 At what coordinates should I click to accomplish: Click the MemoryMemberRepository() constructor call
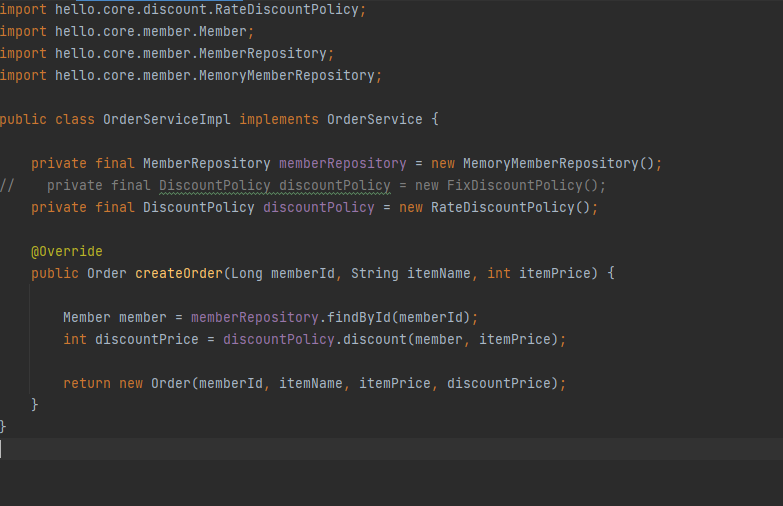coord(558,163)
